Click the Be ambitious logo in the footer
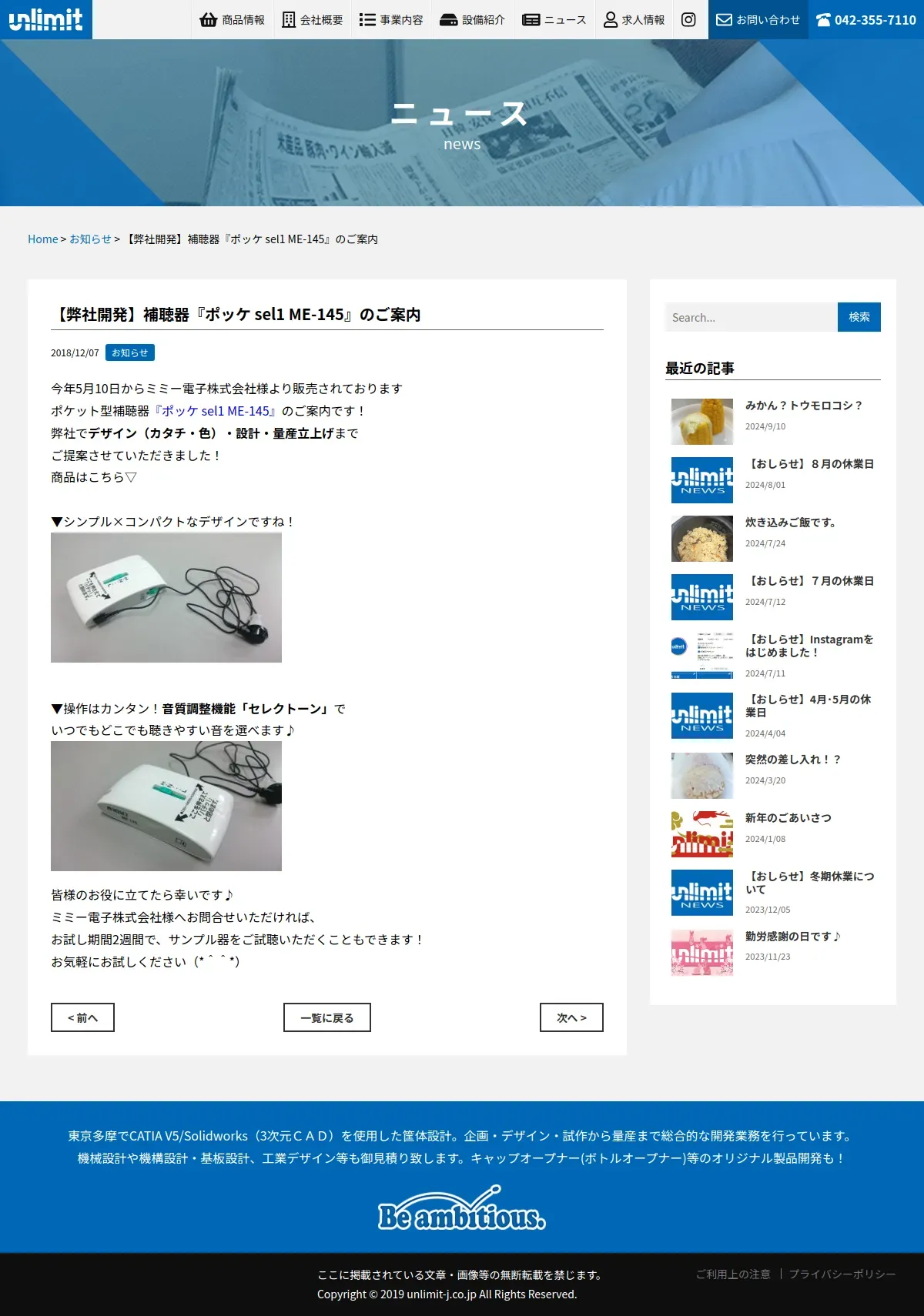The height and width of the screenshot is (1316, 924). click(x=462, y=1208)
